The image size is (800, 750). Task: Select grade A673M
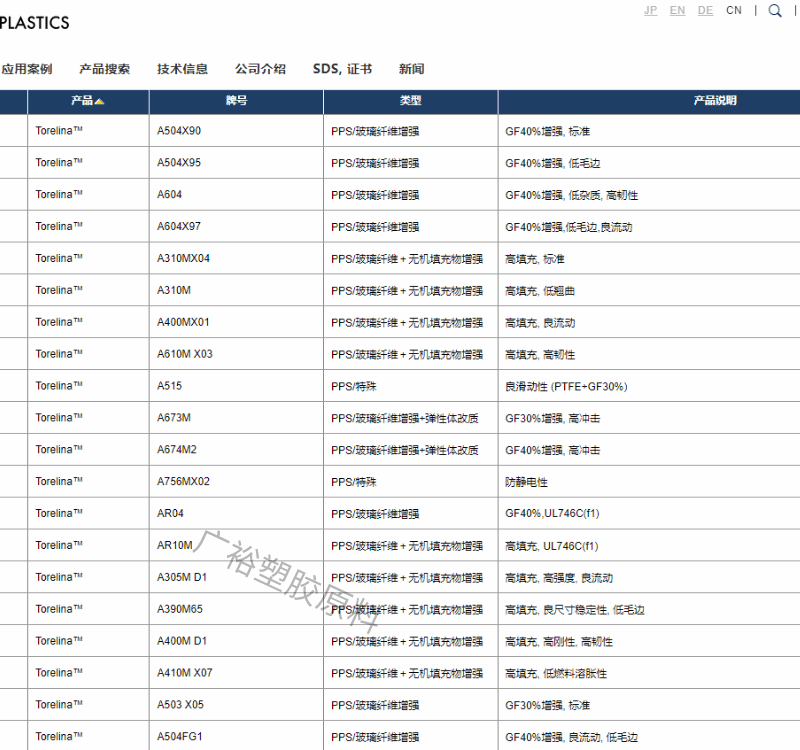click(174, 417)
